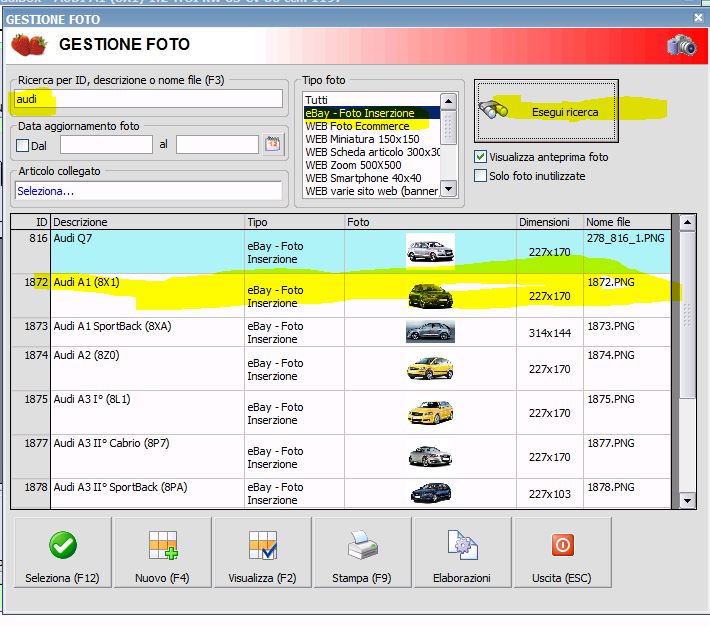Select the Audi A3 I° (8L1) row
Screen dimensions: 710x627
[x=341, y=412]
